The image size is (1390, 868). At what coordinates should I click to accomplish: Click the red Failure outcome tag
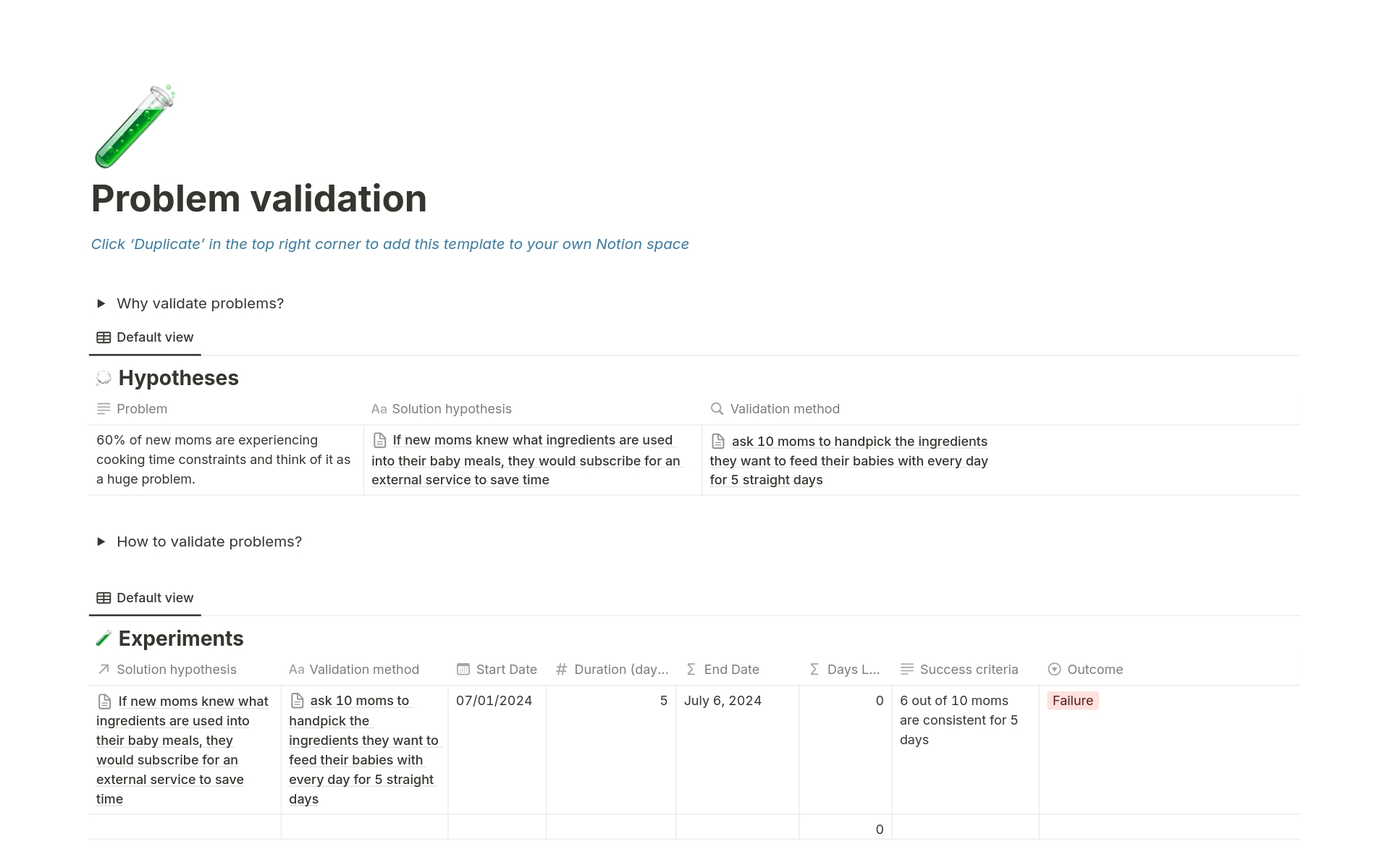coord(1072,701)
